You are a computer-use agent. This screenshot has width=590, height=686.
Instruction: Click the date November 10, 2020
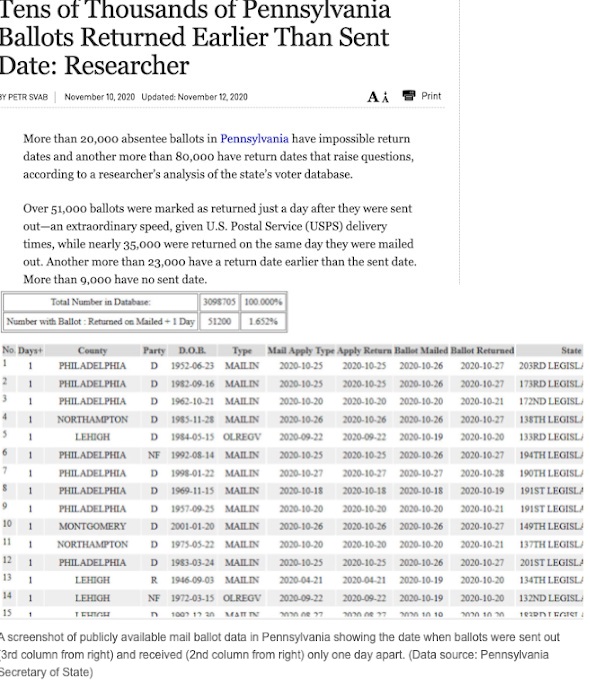click(x=100, y=97)
